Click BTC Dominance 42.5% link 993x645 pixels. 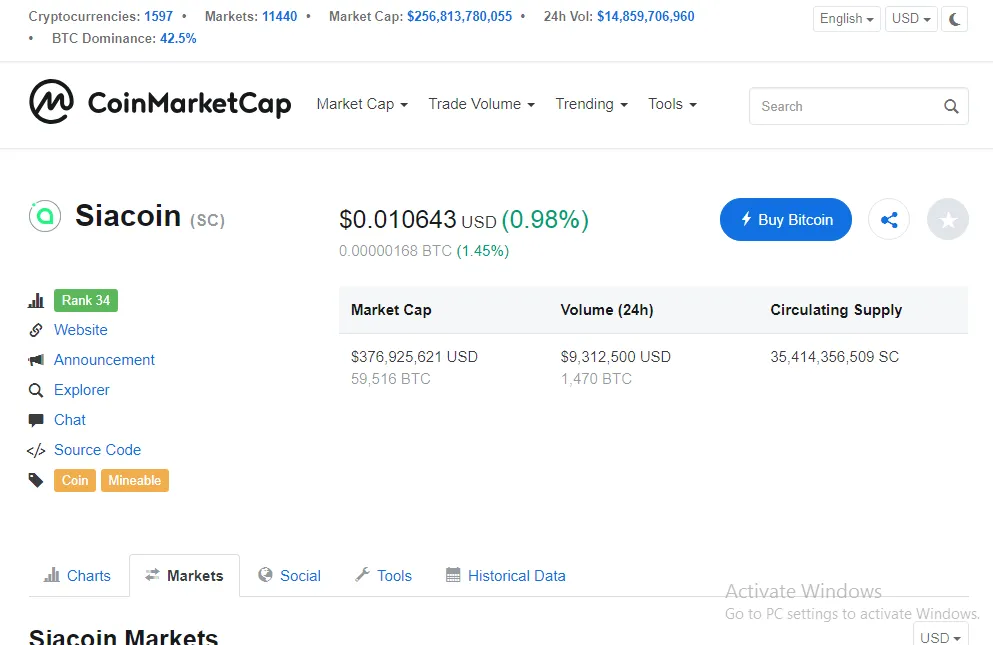(x=178, y=39)
